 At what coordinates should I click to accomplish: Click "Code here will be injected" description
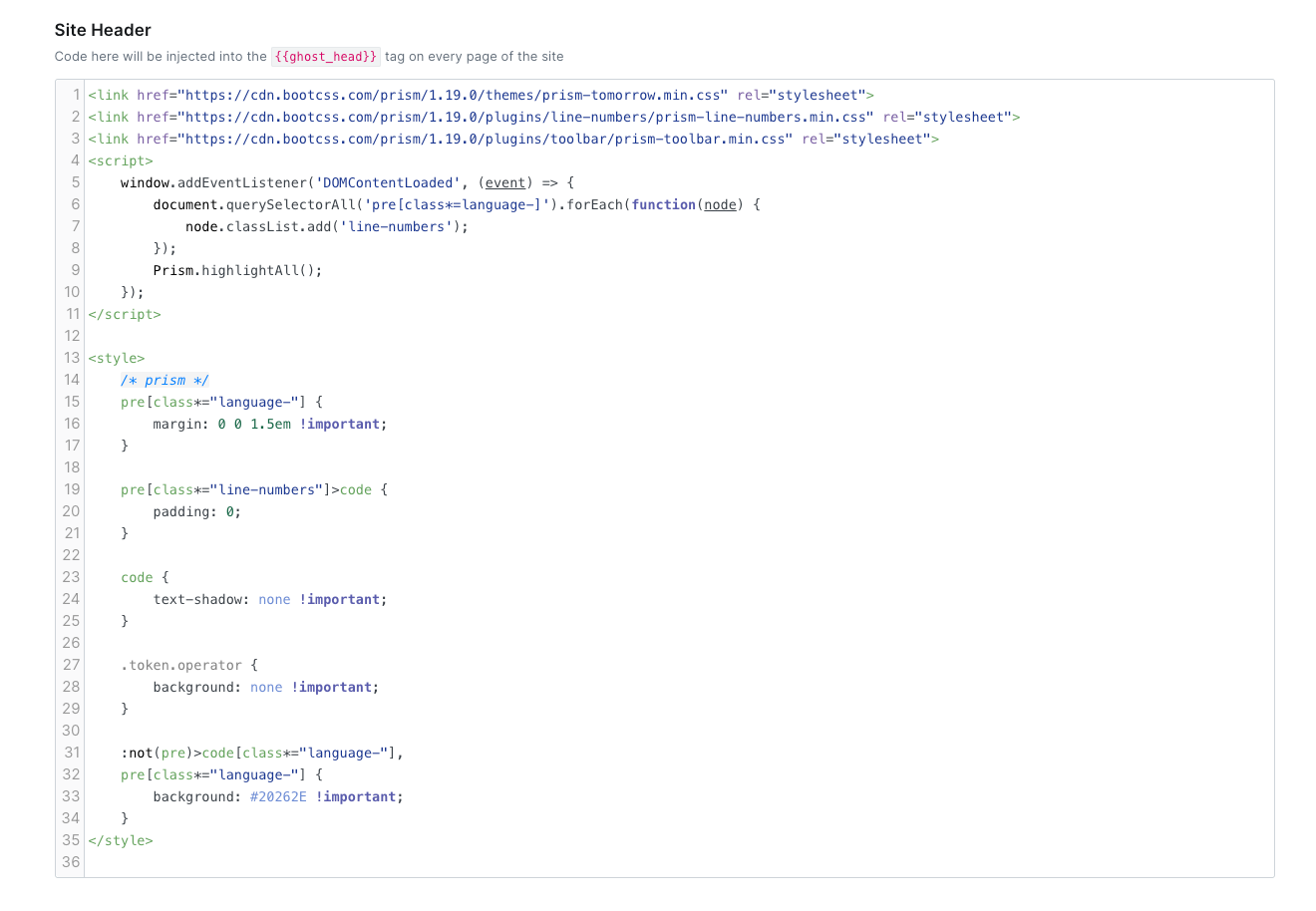(x=309, y=57)
